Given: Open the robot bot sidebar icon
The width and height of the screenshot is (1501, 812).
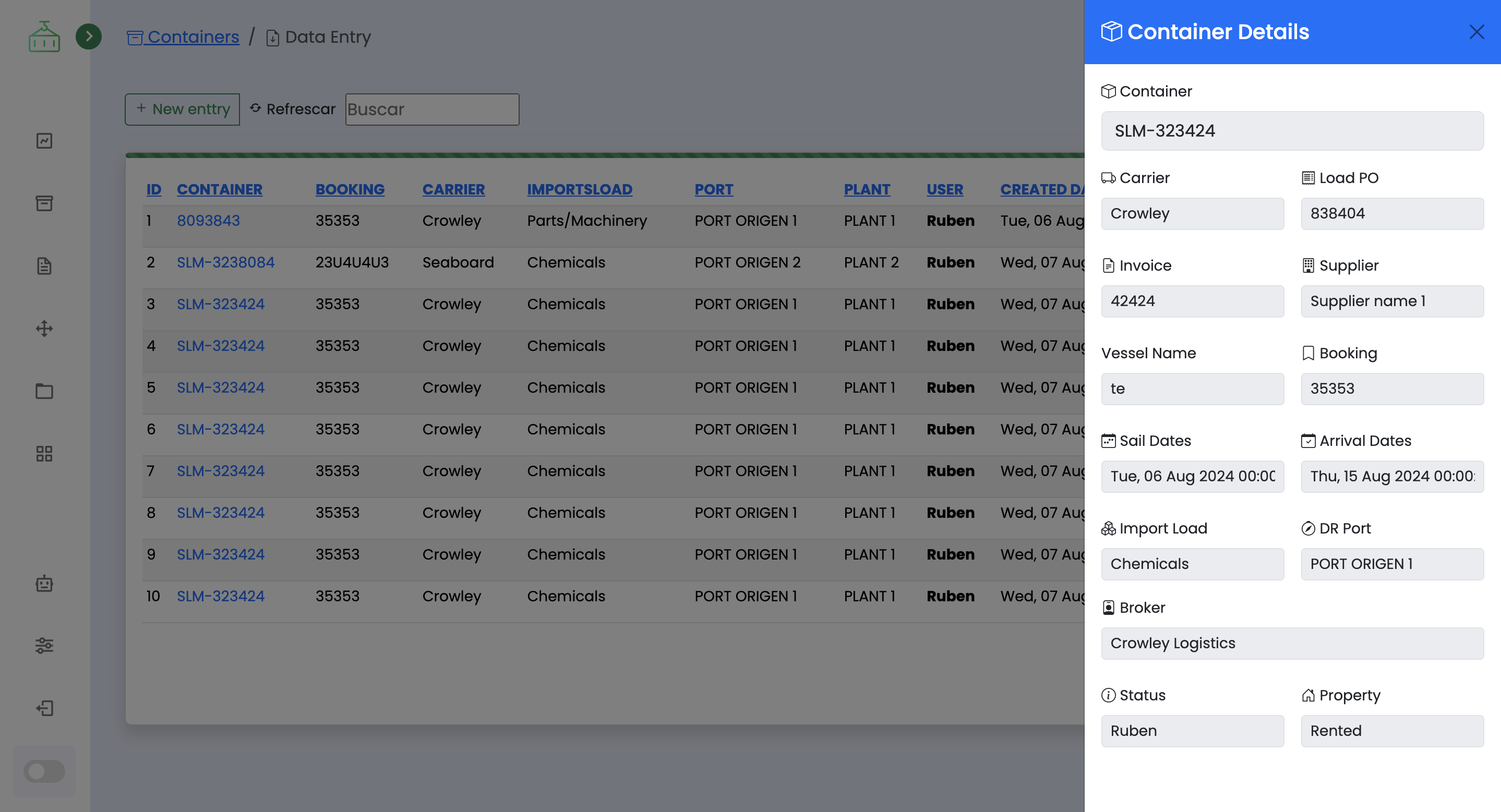Looking at the screenshot, I should coord(44,583).
